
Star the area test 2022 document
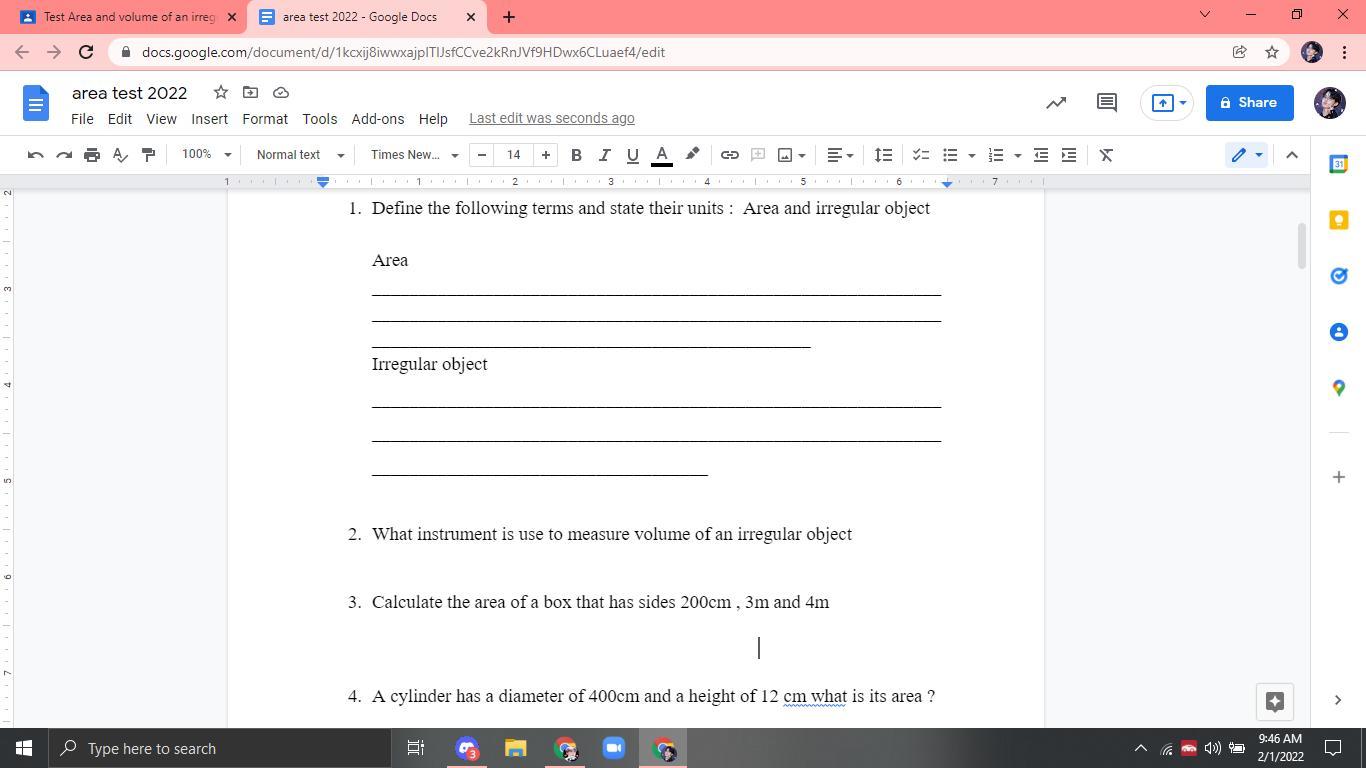[221, 92]
